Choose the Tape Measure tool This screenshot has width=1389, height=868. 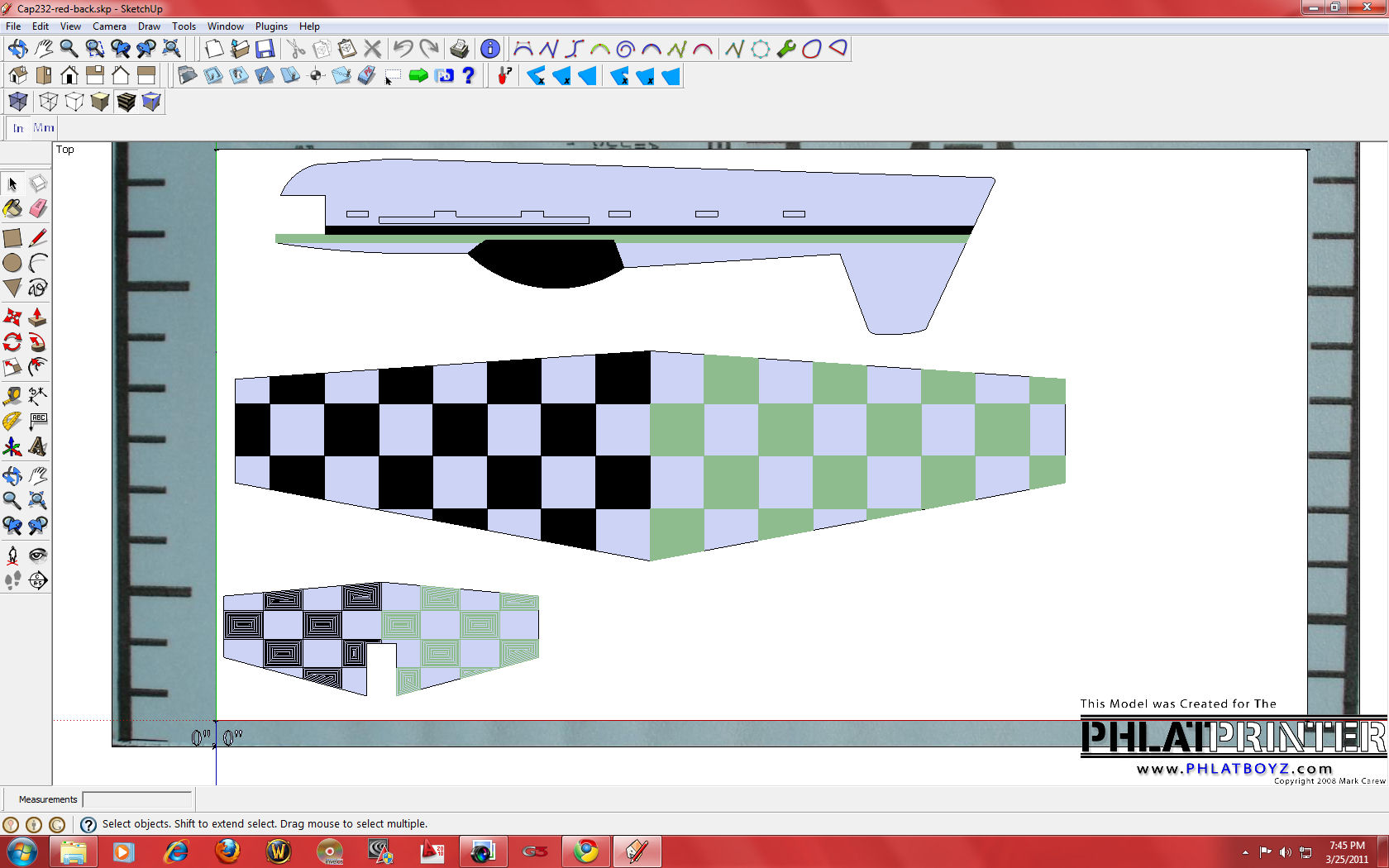click(12, 396)
